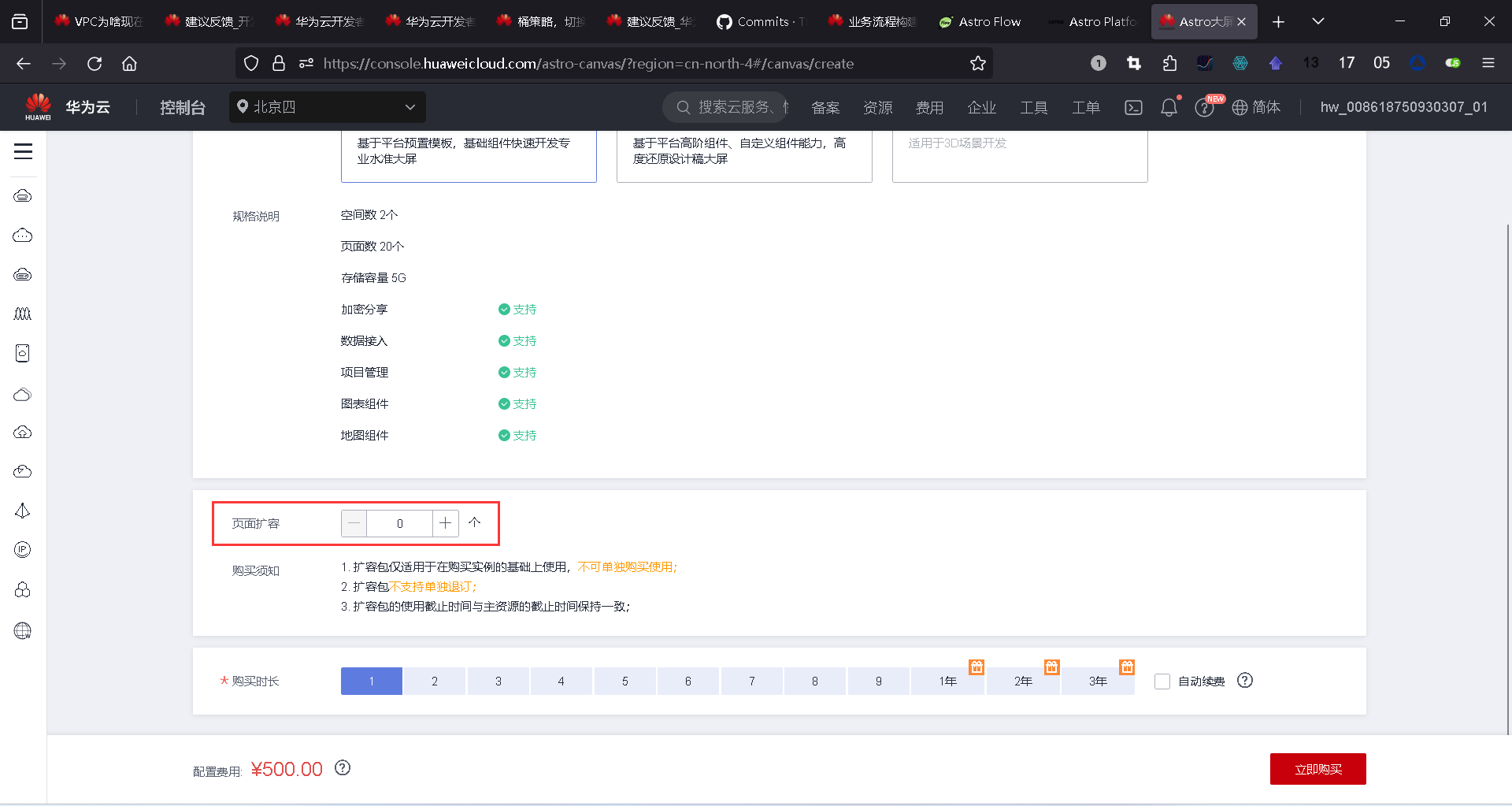1512x806 pixels.
Task: Open the crop screenshot extension icon
Action: (x=1134, y=63)
